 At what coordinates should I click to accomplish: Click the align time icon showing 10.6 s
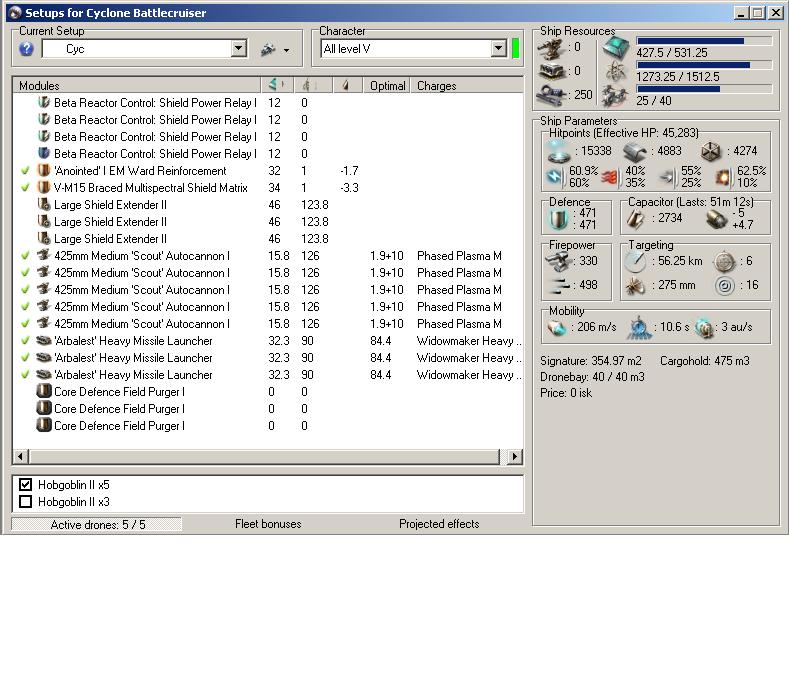tap(639, 328)
